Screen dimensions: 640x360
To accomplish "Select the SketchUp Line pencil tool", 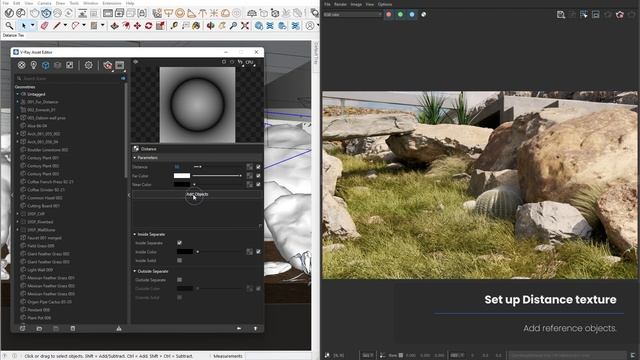I will (56, 26).
